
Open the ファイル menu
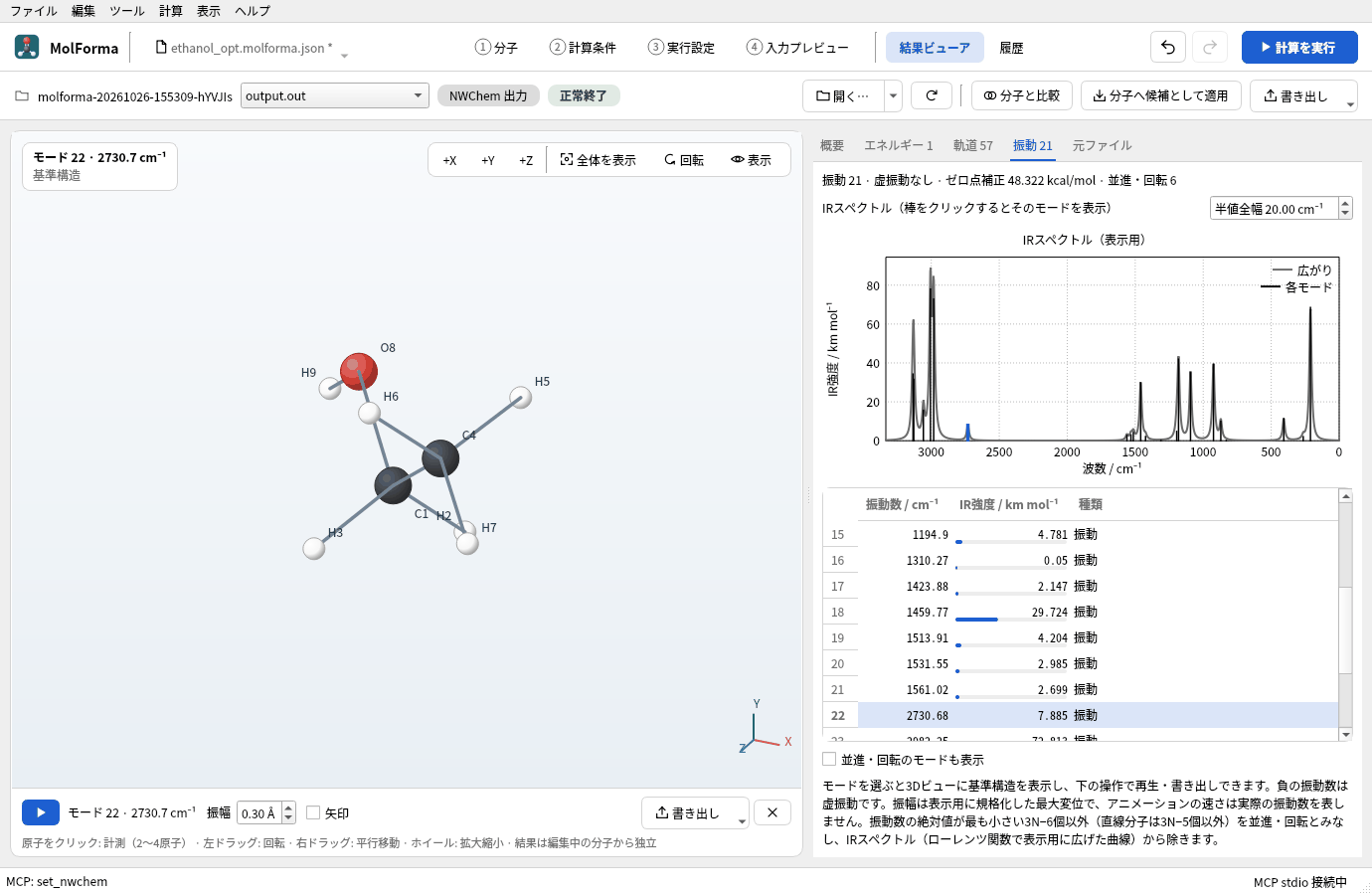(x=34, y=11)
